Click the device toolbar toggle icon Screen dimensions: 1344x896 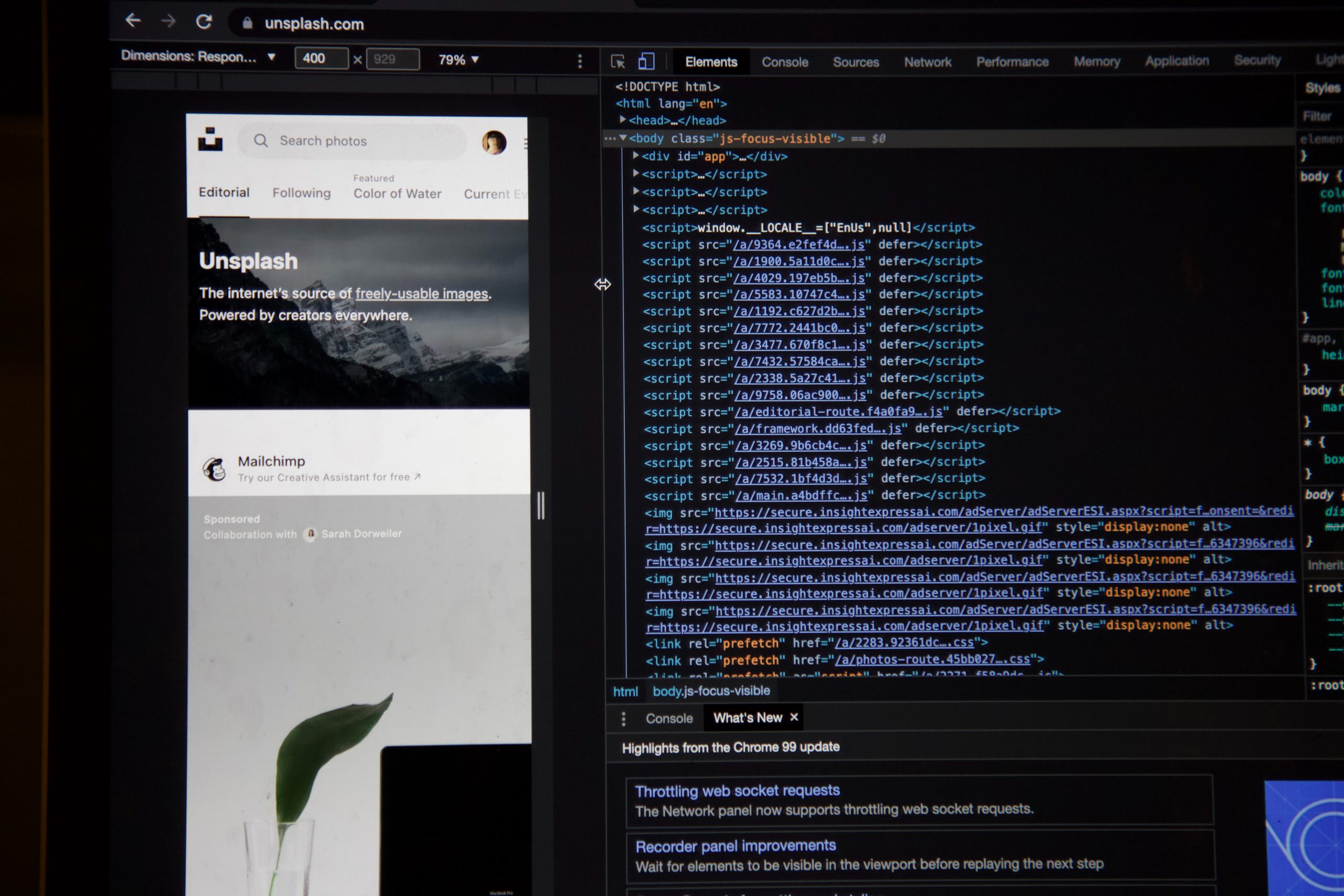pos(648,62)
